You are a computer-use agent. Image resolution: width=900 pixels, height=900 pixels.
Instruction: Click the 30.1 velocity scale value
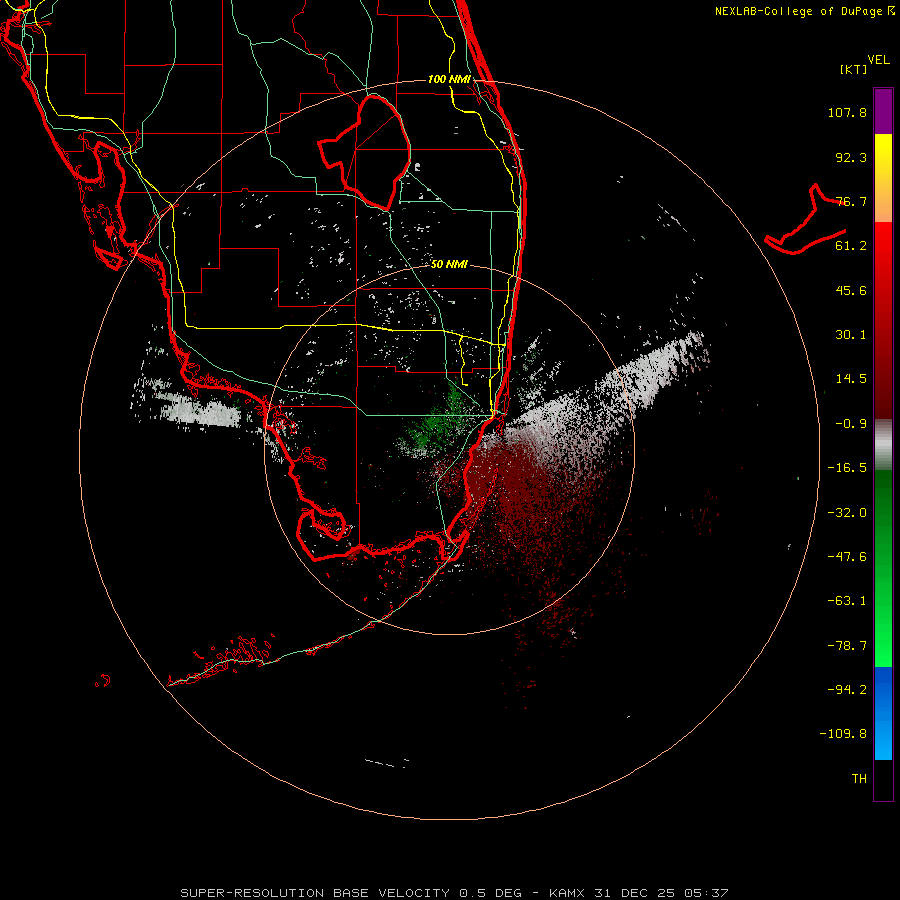tap(851, 335)
